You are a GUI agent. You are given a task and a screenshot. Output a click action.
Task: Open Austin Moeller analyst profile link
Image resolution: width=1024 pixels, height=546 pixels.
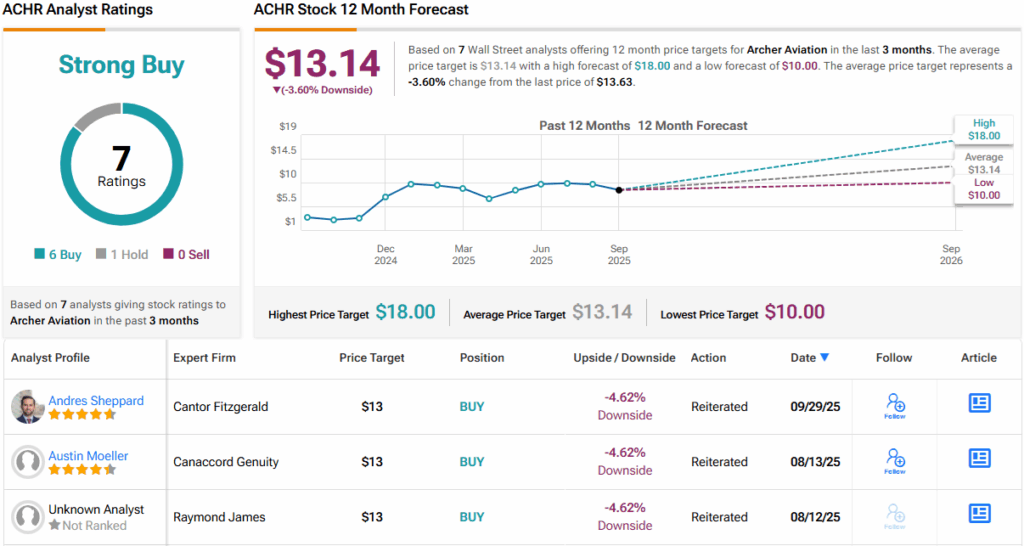88,455
